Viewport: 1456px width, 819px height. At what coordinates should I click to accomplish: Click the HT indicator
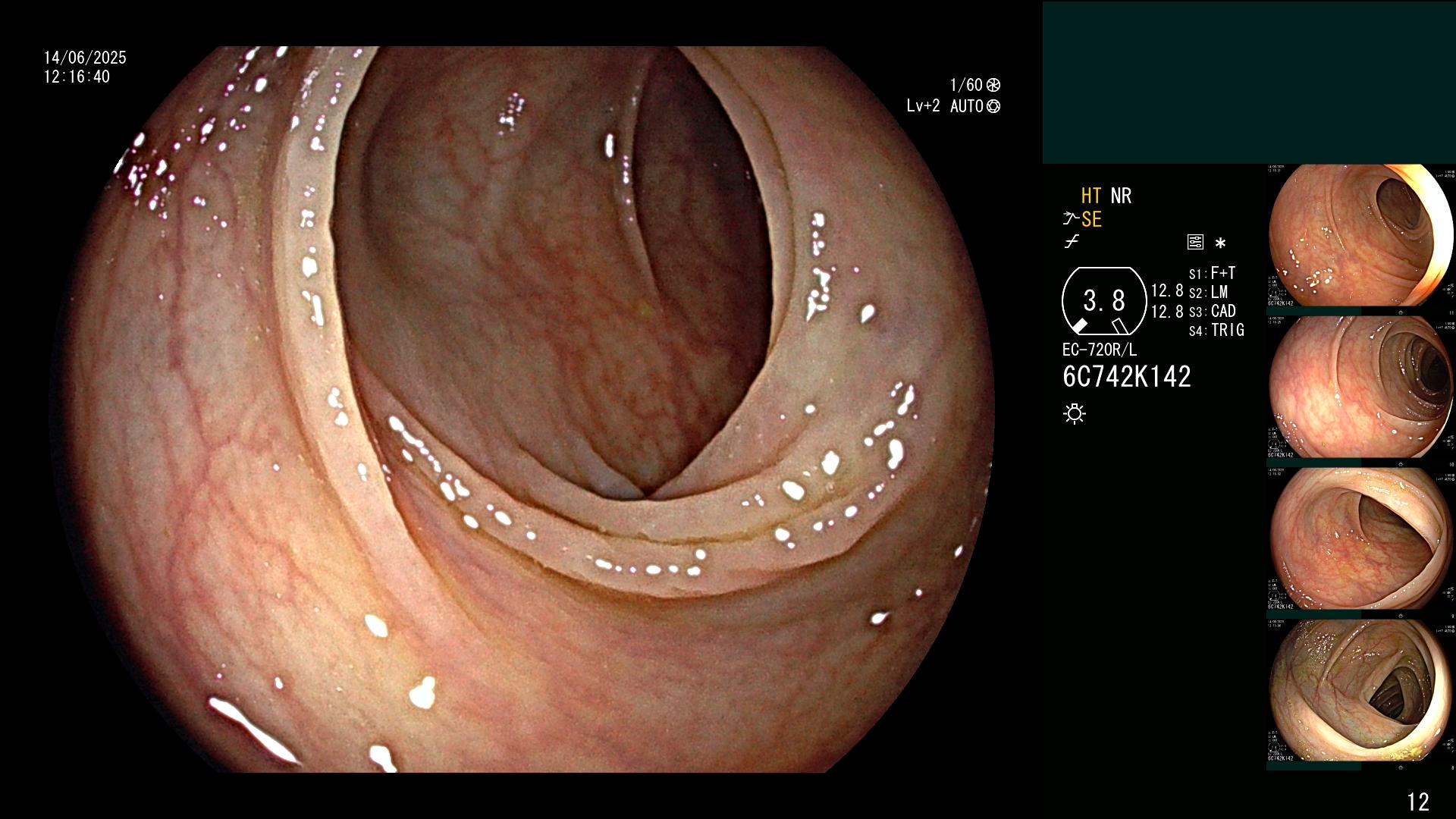pos(1090,196)
